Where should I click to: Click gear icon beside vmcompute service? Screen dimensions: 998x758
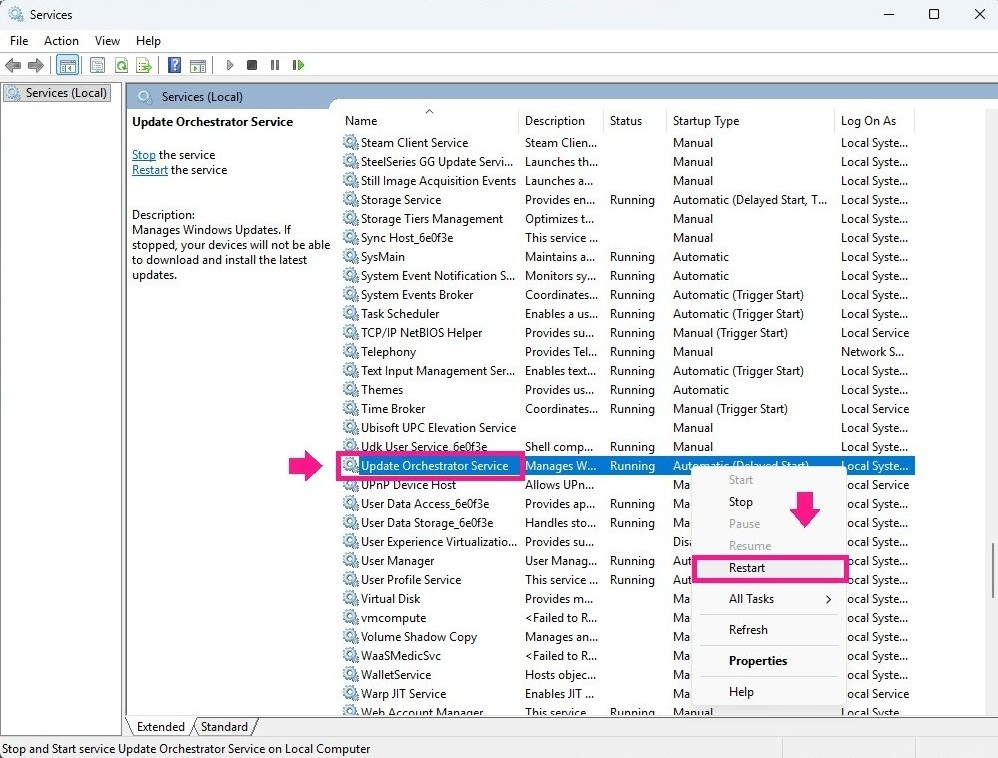tap(350, 617)
